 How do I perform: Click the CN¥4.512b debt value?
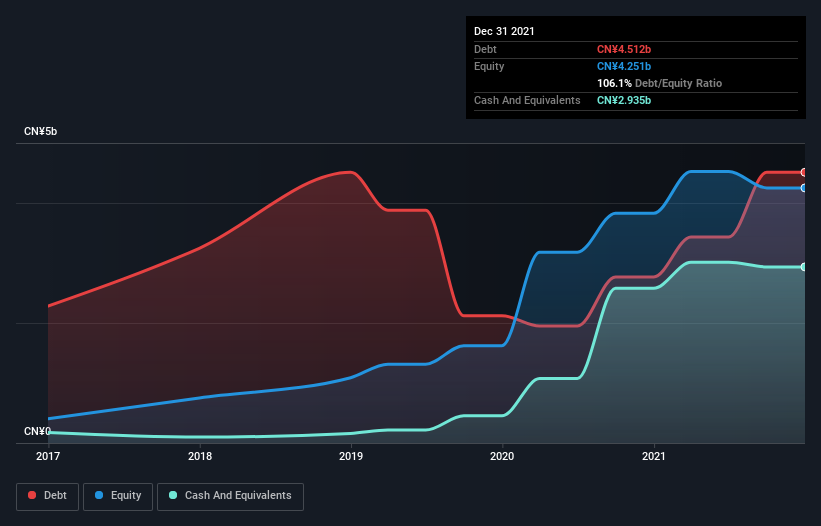(x=624, y=49)
